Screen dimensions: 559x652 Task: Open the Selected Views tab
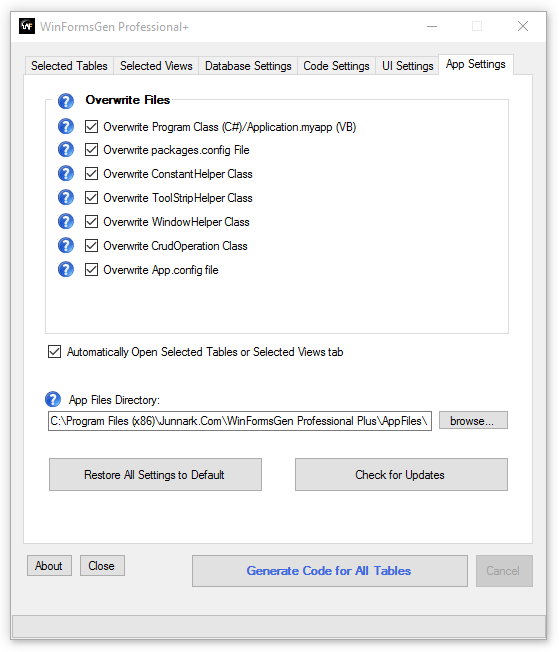(x=156, y=66)
